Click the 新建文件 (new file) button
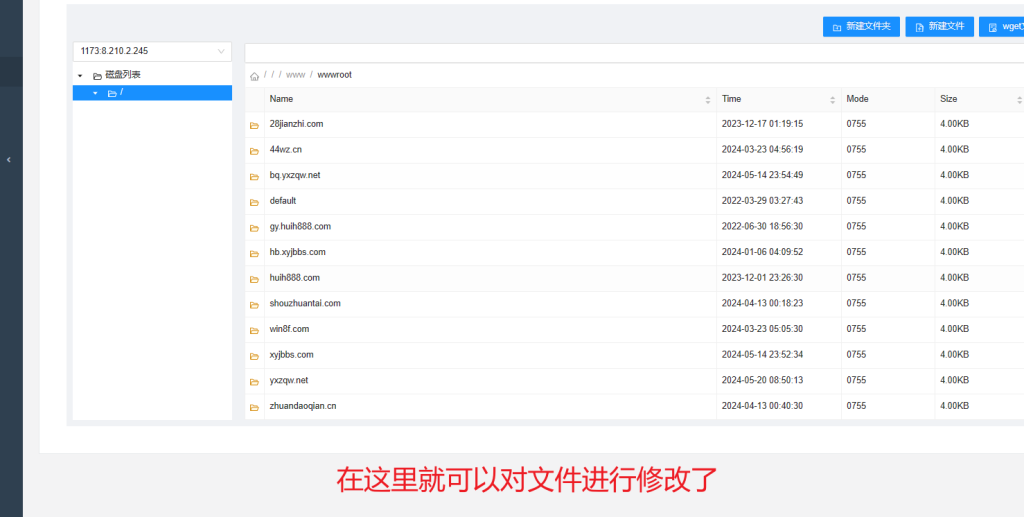The width and height of the screenshot is (1024, 517). [939, 27]
